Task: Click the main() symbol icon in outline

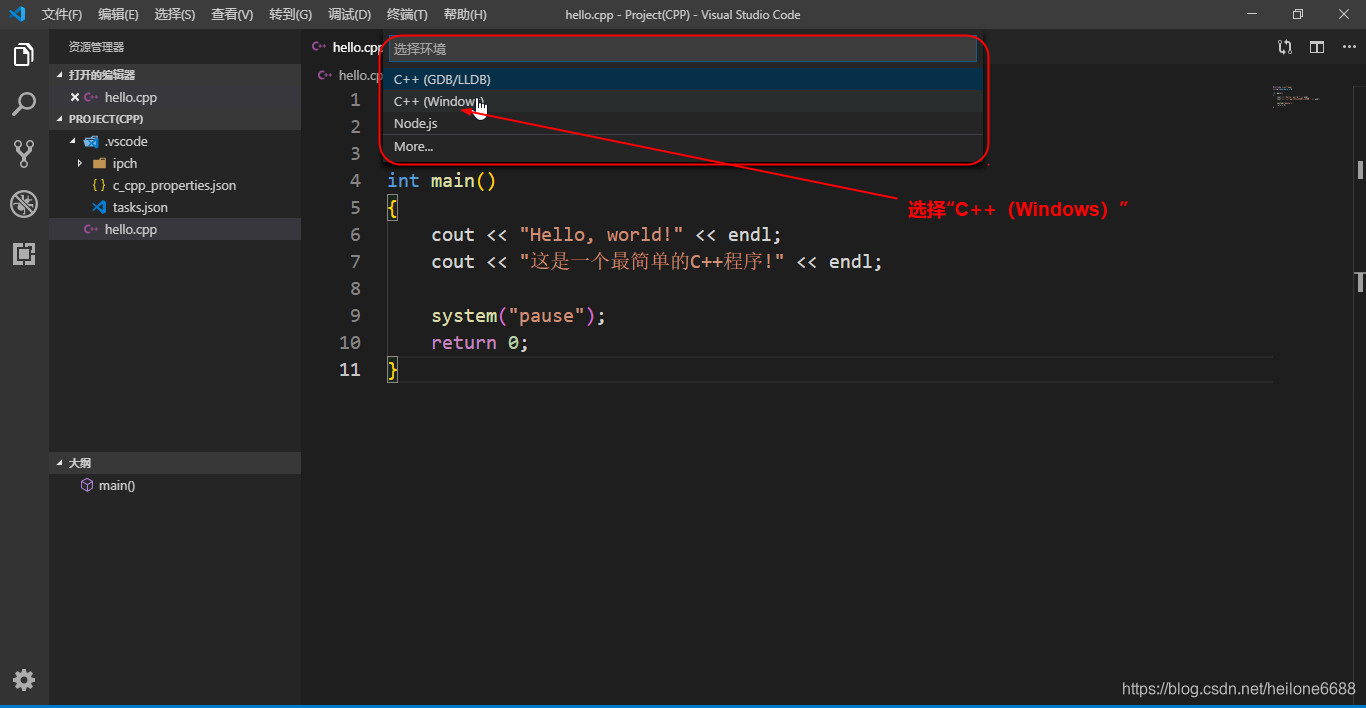Action: (x=87, y=485)
